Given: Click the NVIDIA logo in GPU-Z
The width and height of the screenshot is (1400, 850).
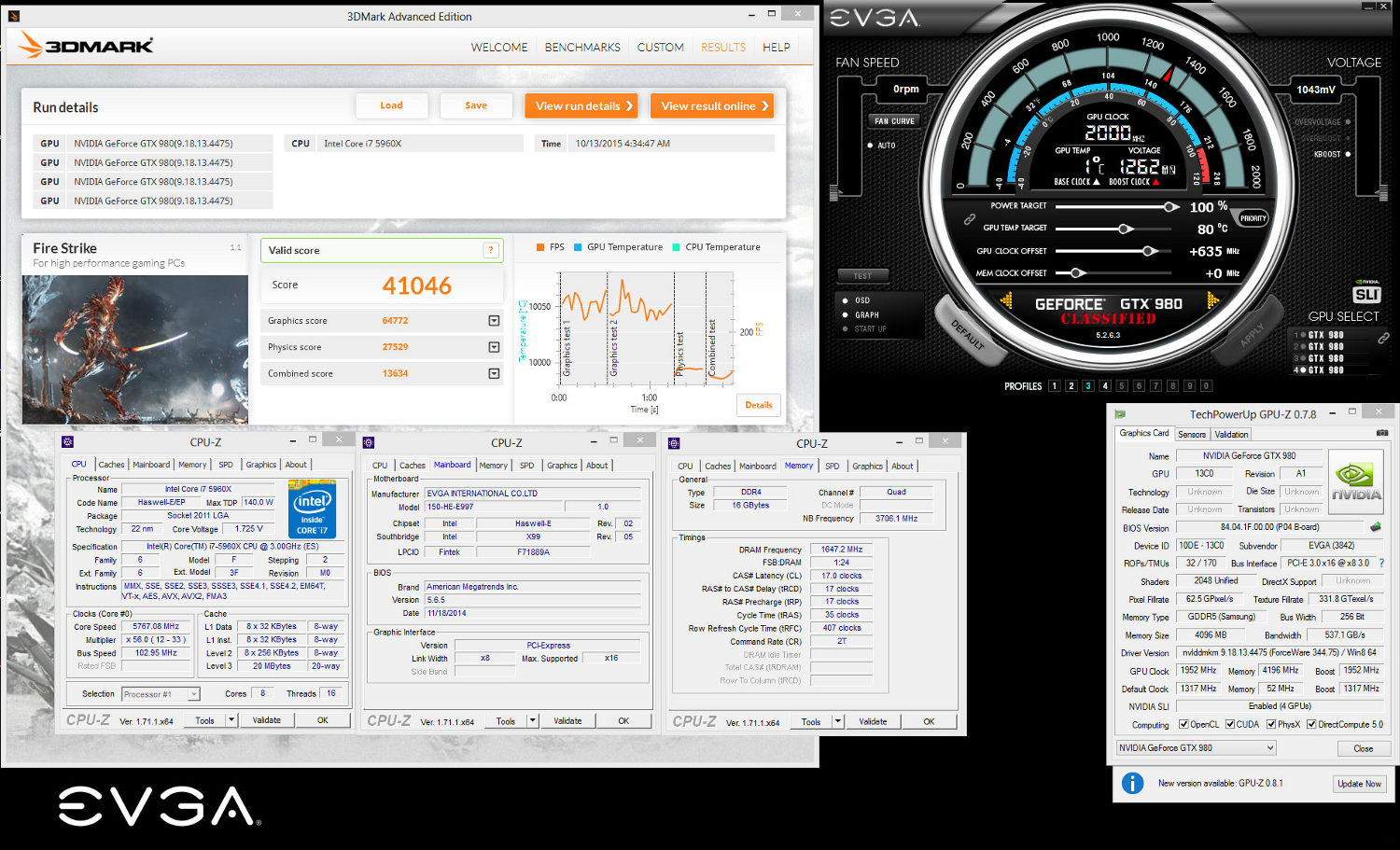Looking at the screenshot, I should tap(1355, 482).
